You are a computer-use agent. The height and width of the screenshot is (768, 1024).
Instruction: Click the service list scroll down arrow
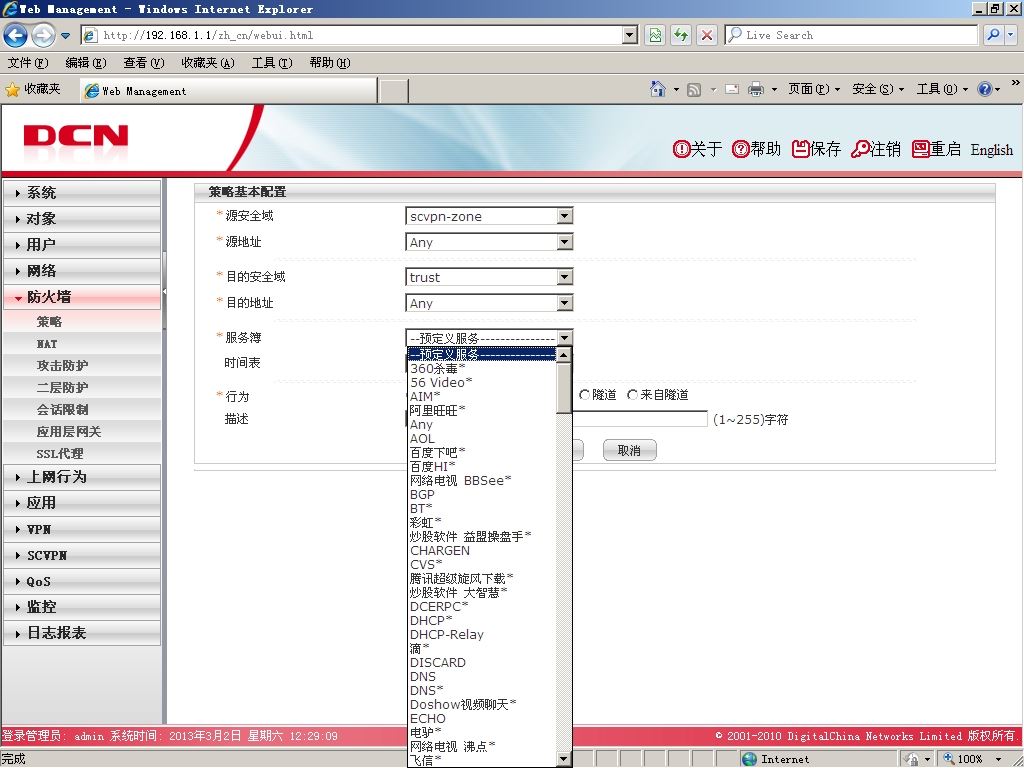pos(564,759)
